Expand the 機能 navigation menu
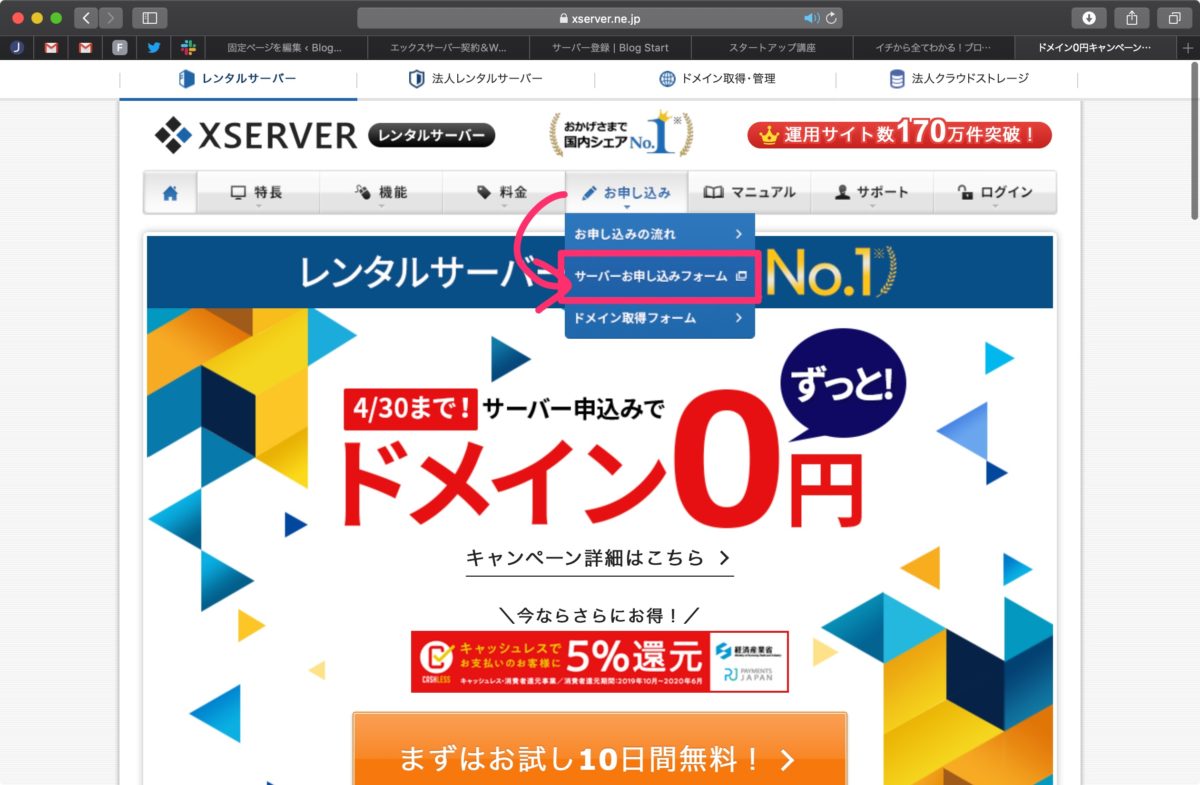Image resolution: width=1200 pixels, height=785 pixels. 380,193
